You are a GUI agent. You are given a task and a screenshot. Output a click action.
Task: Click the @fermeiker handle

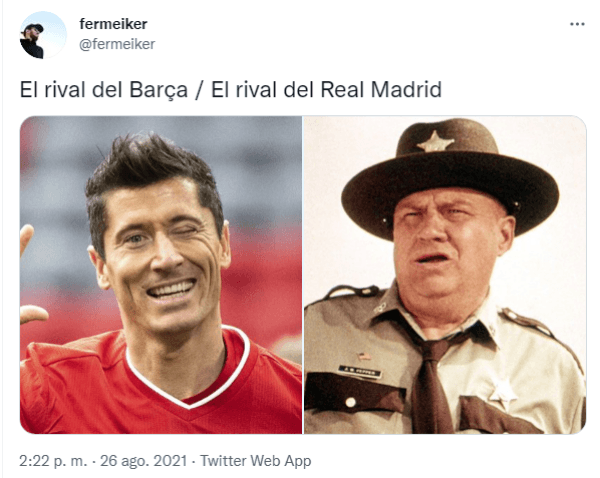point(117,44)
